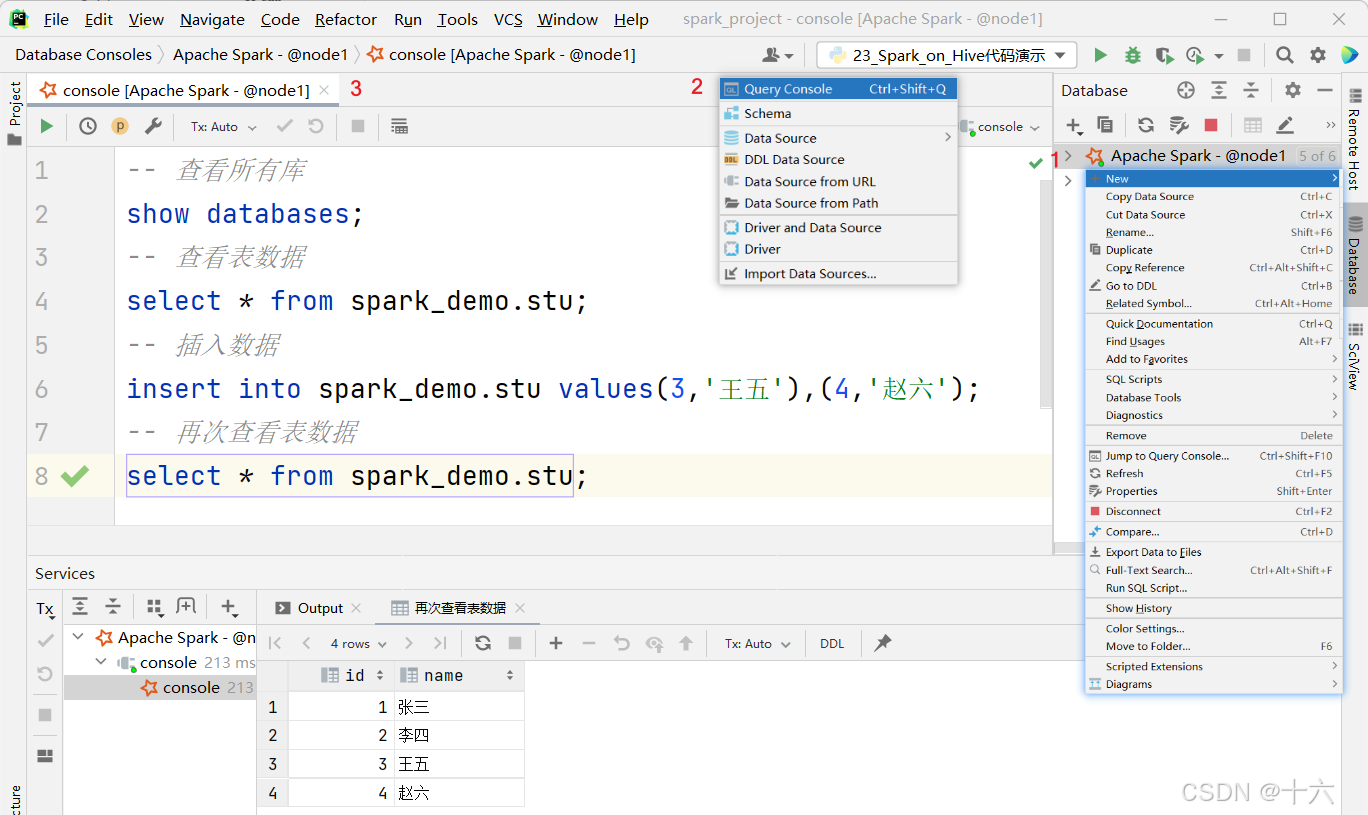Open Project tool window

(14, 112)
